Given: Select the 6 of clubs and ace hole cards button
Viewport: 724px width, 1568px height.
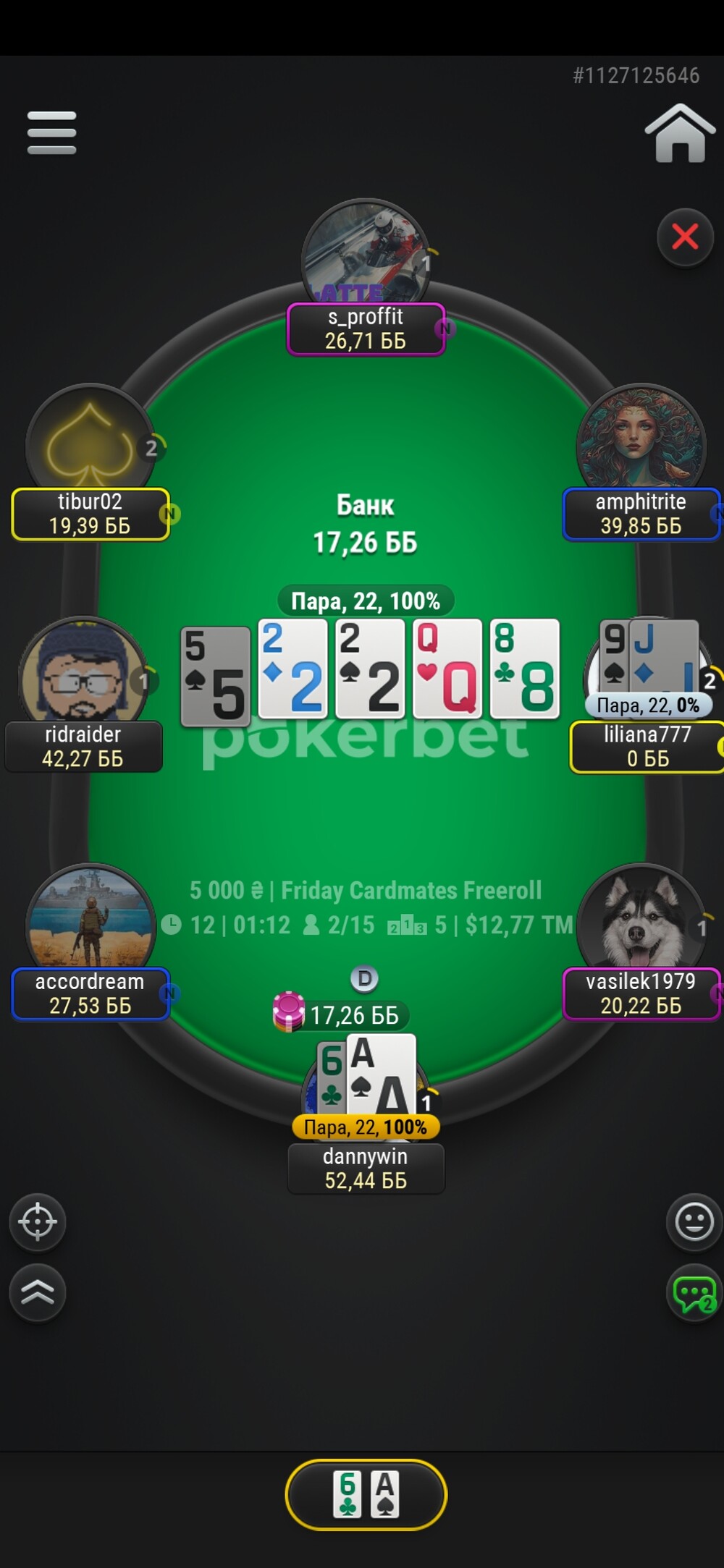Looking at the screenshot, I should click(366, 1494).
